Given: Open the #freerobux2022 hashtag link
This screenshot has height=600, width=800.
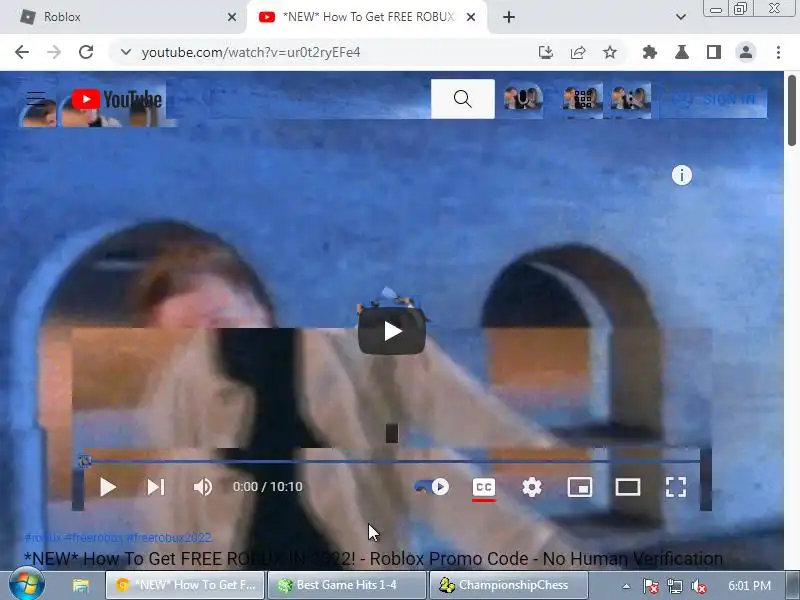Looking at the screenshot, I should tap(168, 538).
